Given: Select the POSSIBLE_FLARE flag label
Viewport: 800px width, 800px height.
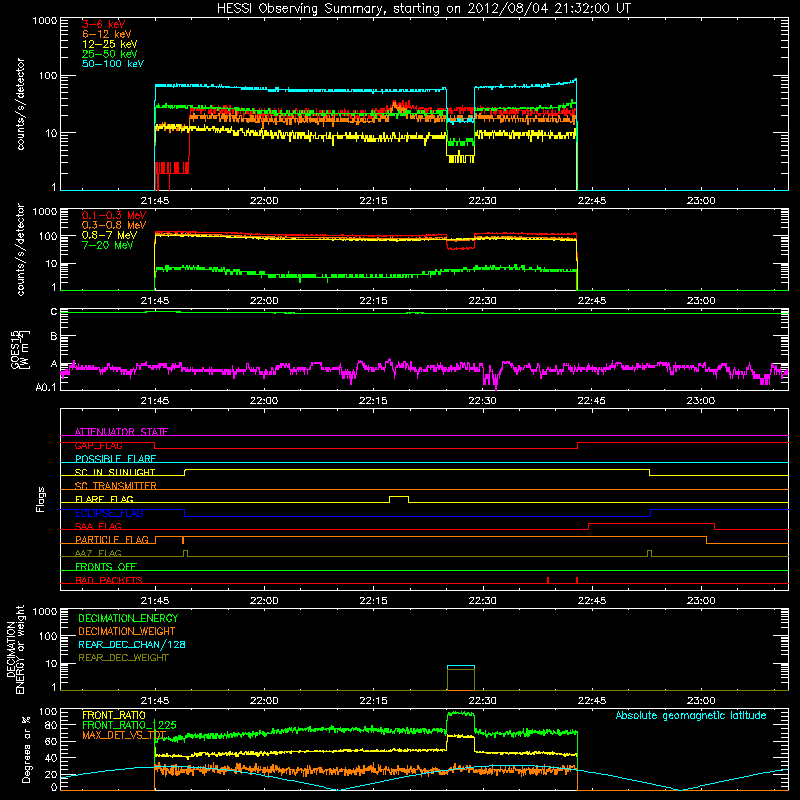Looking at the screenshot, I should pyautogui.click(x=115, y=459).
